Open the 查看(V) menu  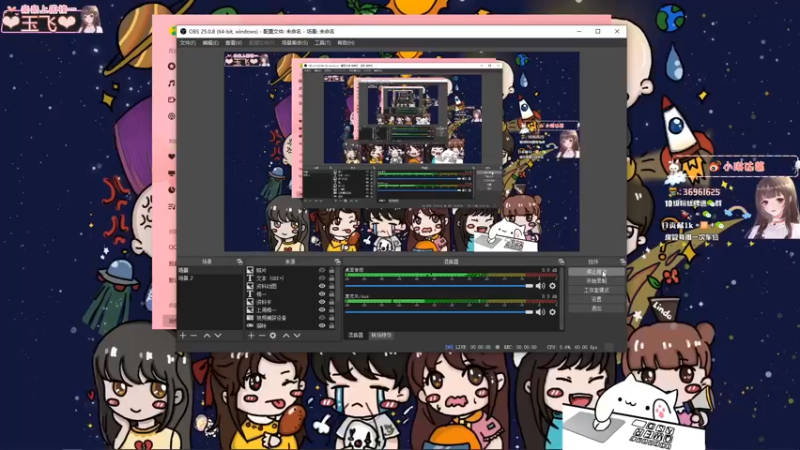[233, 43]
